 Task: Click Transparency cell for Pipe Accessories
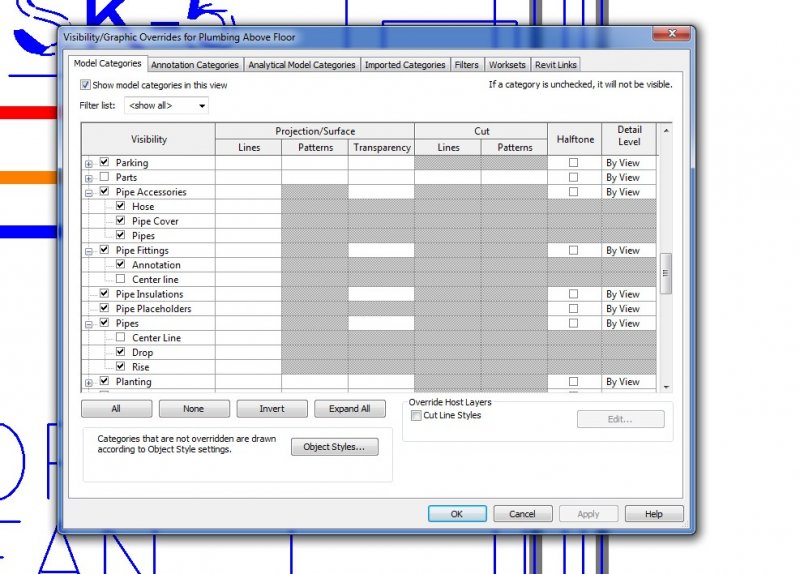pyautogui.click(x=381, y=192)
